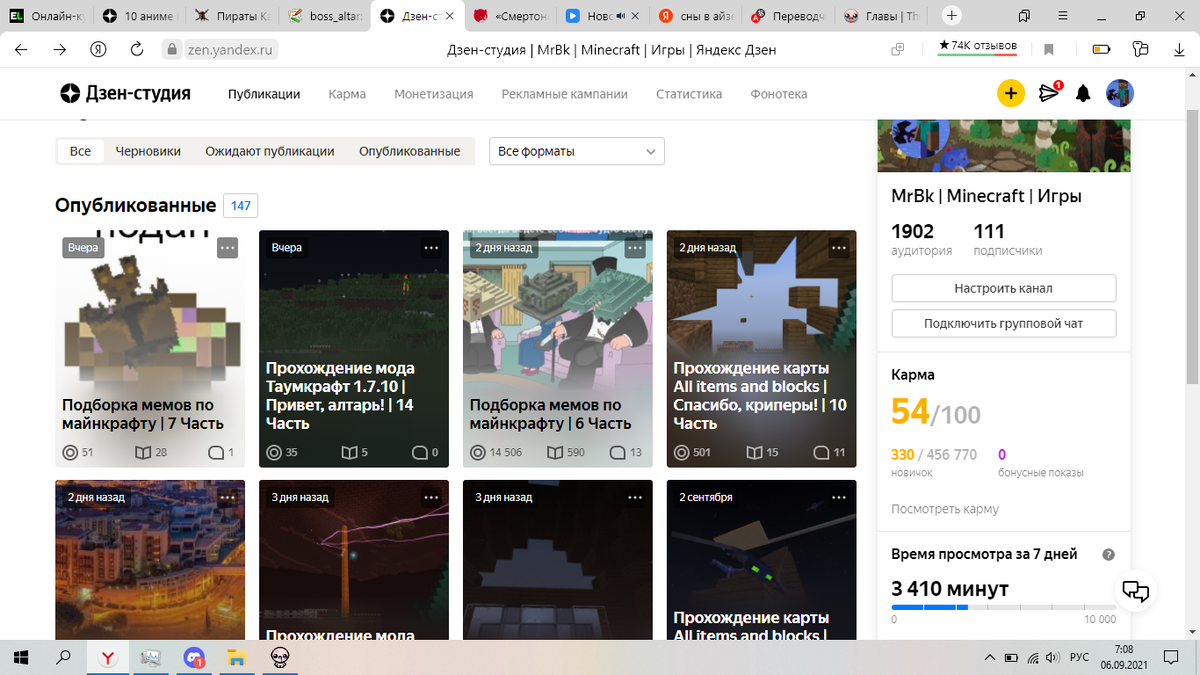Click the channel name MrBk | Minecraft | Игры

(x=986, y=196)
